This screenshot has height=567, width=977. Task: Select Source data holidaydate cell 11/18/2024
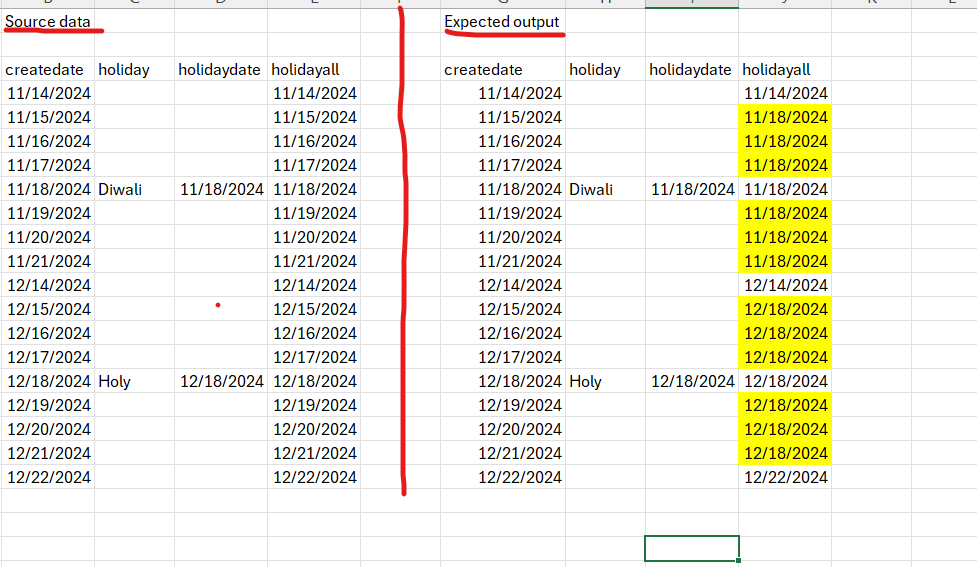click(x=221, y=189)
